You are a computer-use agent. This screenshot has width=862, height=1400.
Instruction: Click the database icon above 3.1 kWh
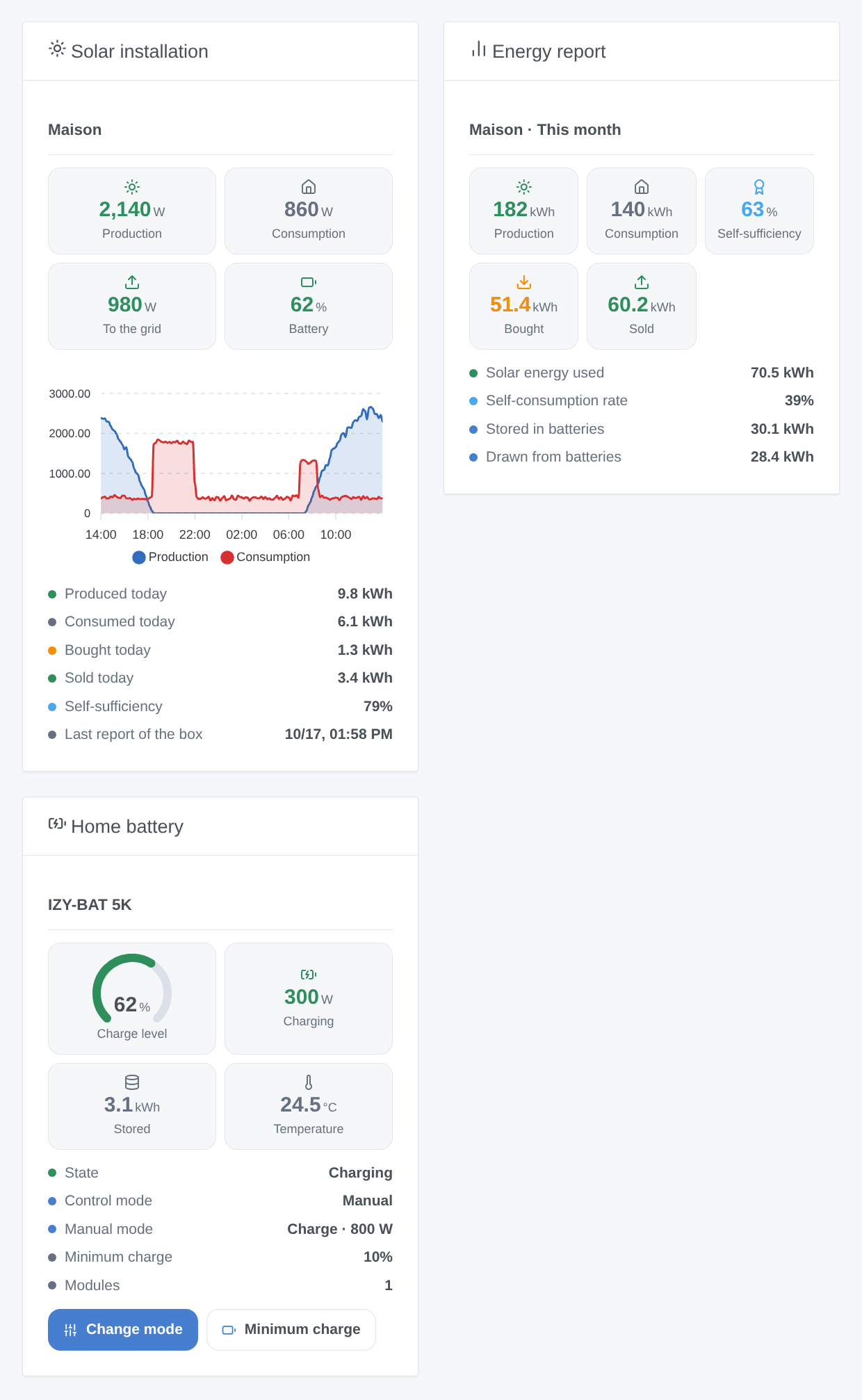pos(132,1082)
